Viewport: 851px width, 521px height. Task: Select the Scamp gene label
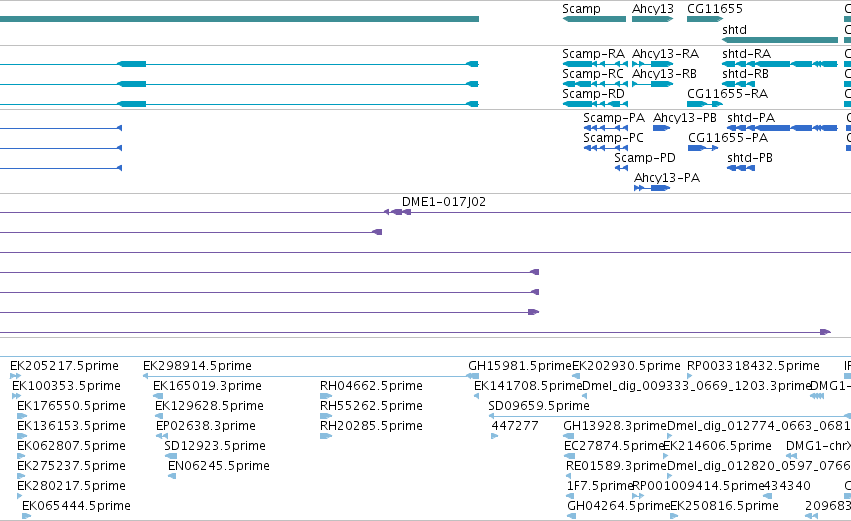581,9
